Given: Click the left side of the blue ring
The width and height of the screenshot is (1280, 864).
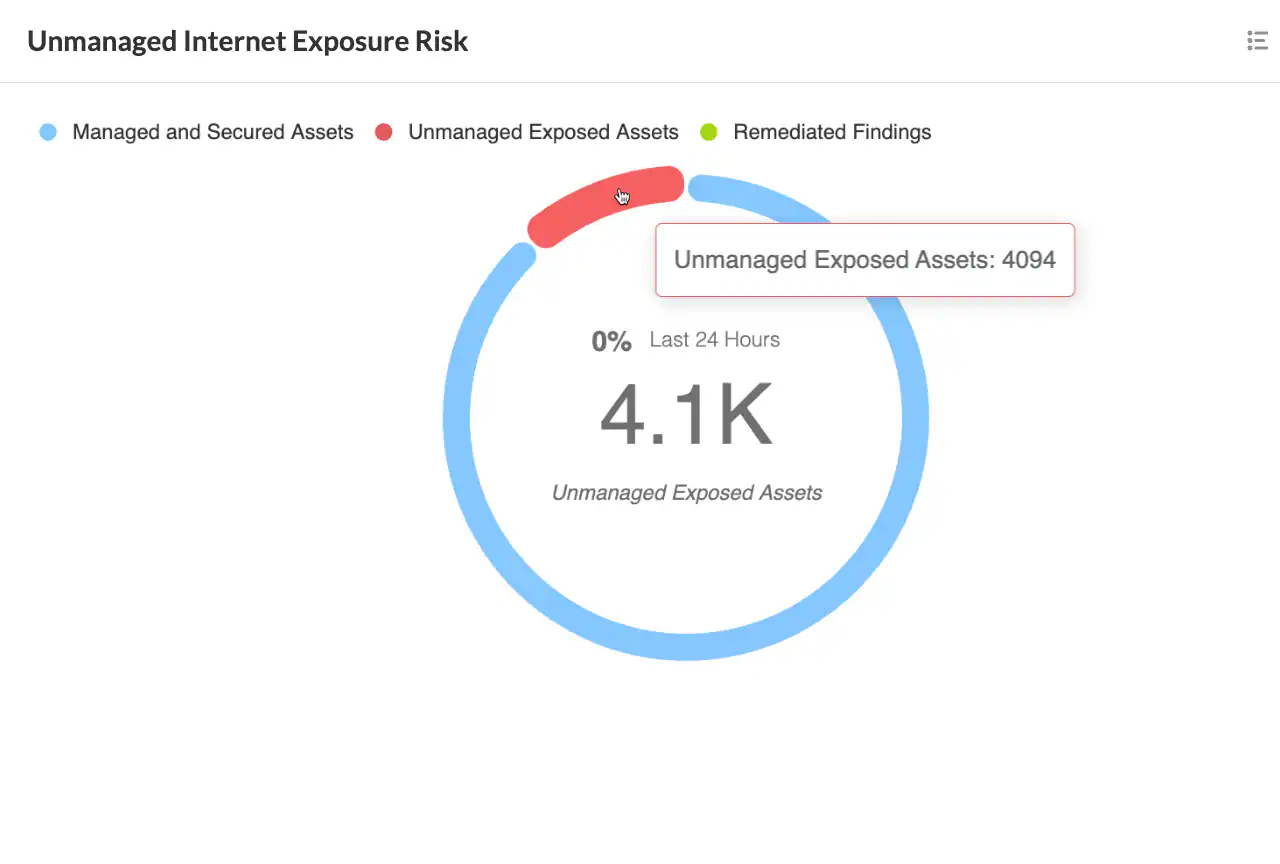Looking at the screenshot, I should tap(456, 418).
